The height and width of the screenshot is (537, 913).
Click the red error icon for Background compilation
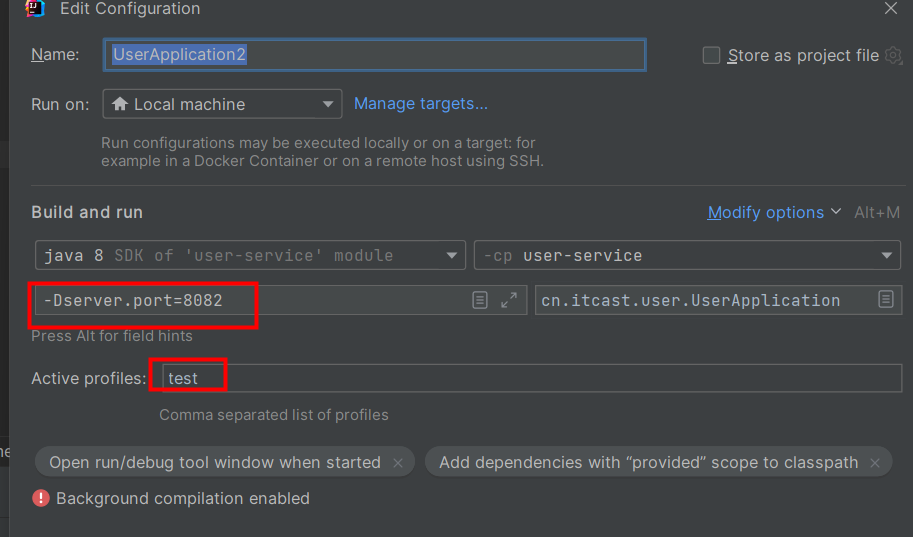41,498
